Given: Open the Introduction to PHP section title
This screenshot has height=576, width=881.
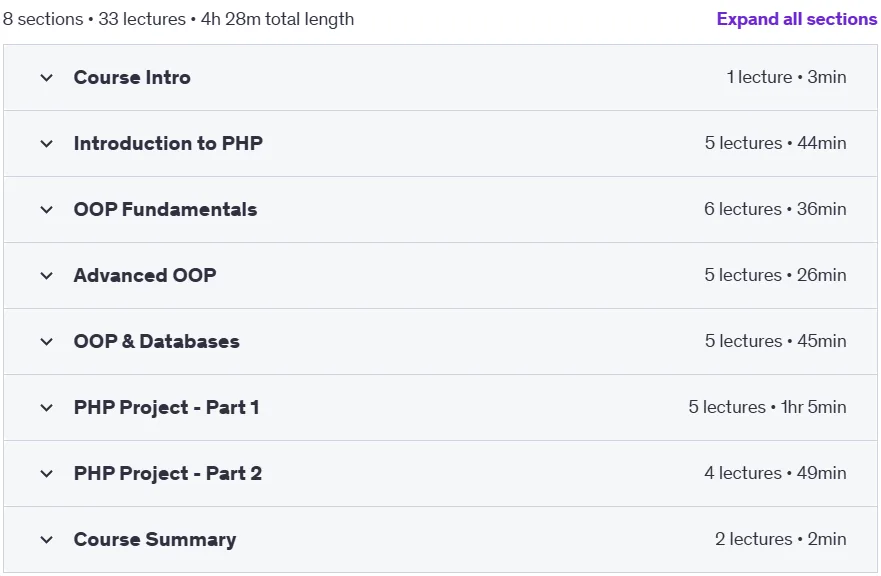Looking at the screenshot, I should pos(168,143).
